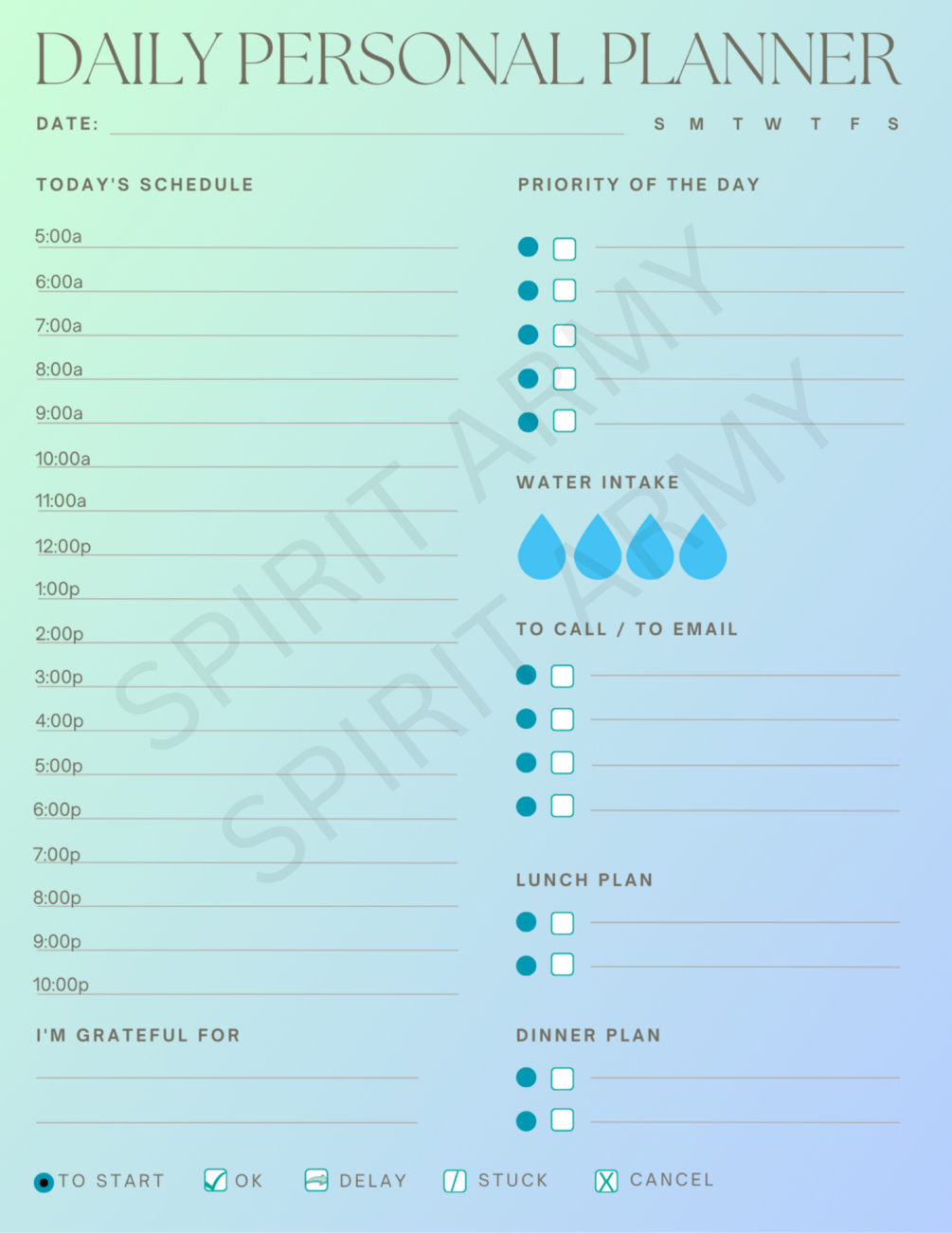Click the first water drop icon
Screen dimensions: 952x1233
point(542,548)
